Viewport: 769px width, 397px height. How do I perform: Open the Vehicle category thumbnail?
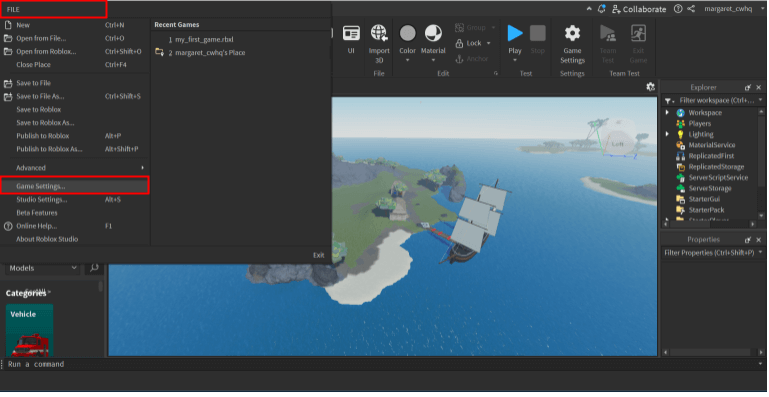(x=29, y=330)
